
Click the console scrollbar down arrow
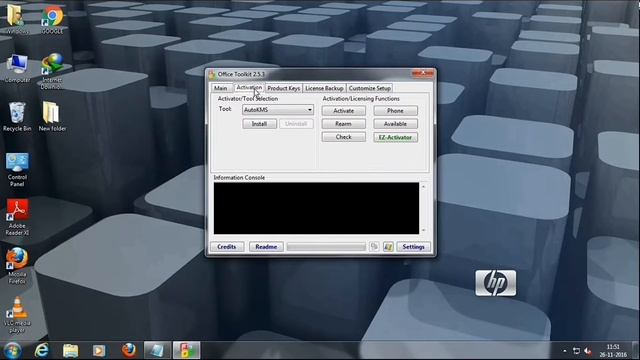click(423, 230)
